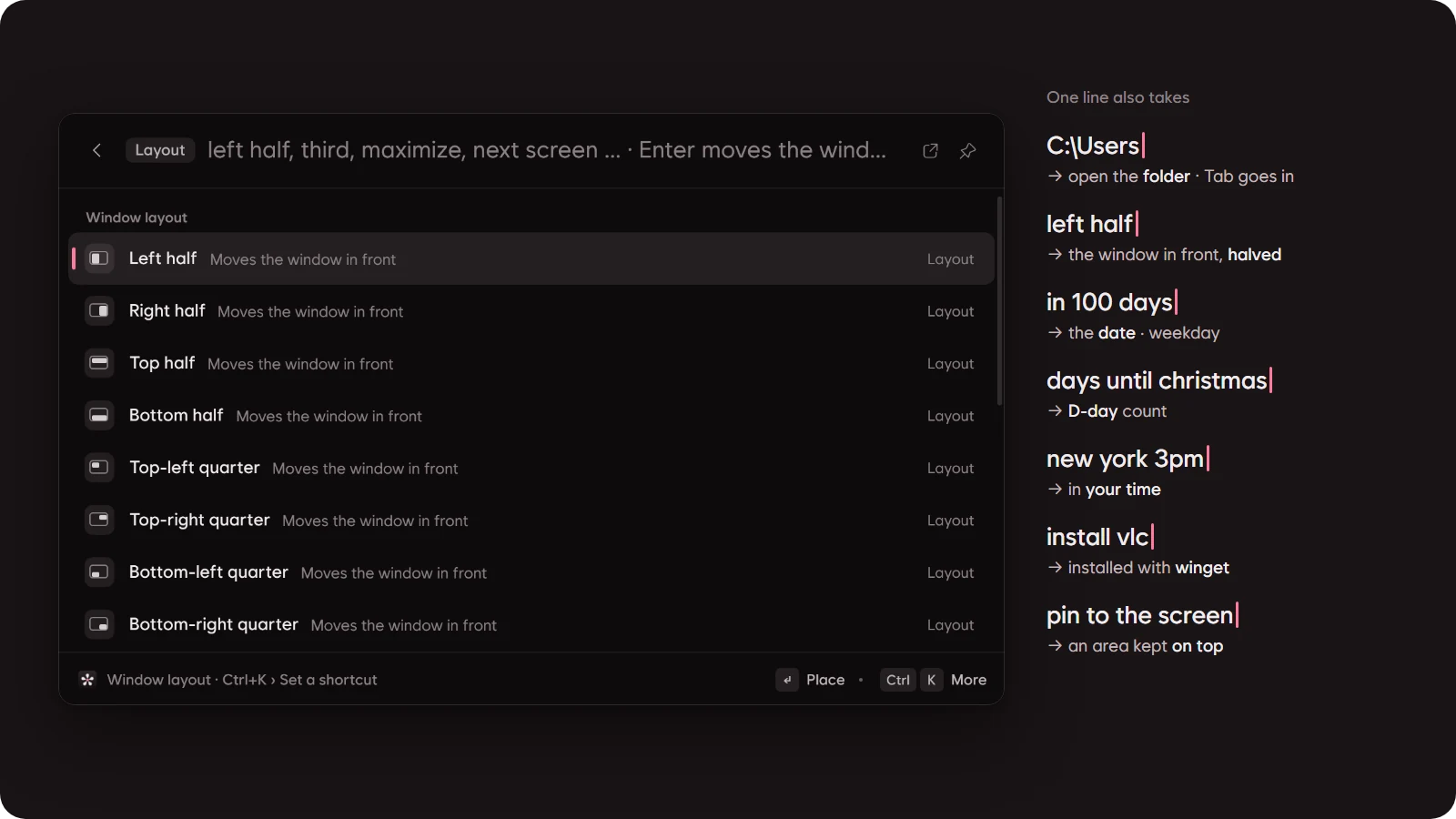Remove the Layout filter chip

pyautogui.click(x=160, y=150)
